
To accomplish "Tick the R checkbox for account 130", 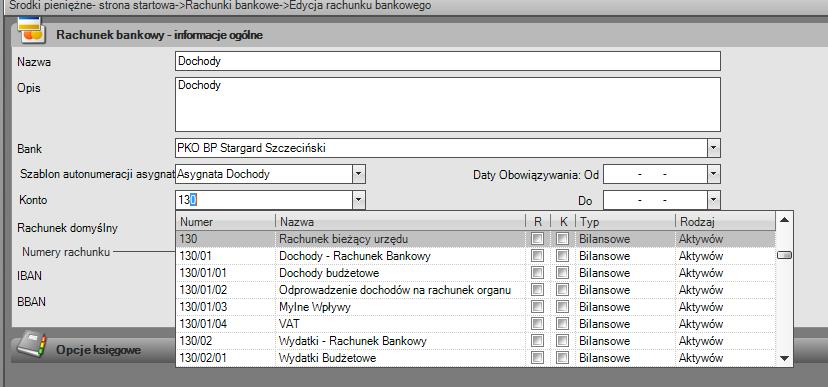I will (x=538, y=239).
